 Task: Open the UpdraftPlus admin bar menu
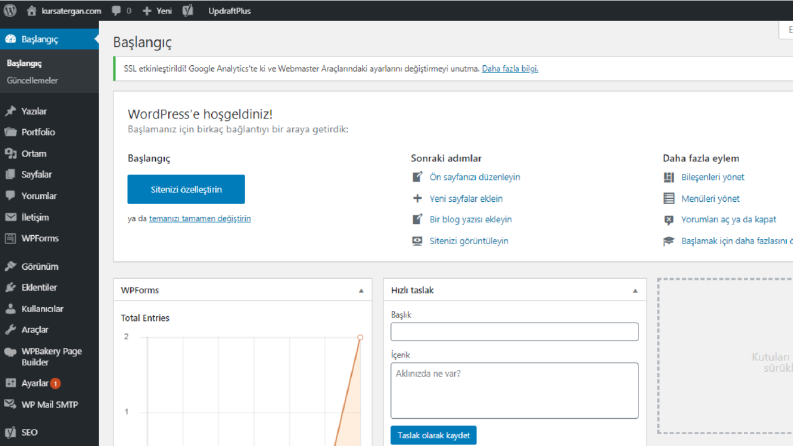point(229,11)
